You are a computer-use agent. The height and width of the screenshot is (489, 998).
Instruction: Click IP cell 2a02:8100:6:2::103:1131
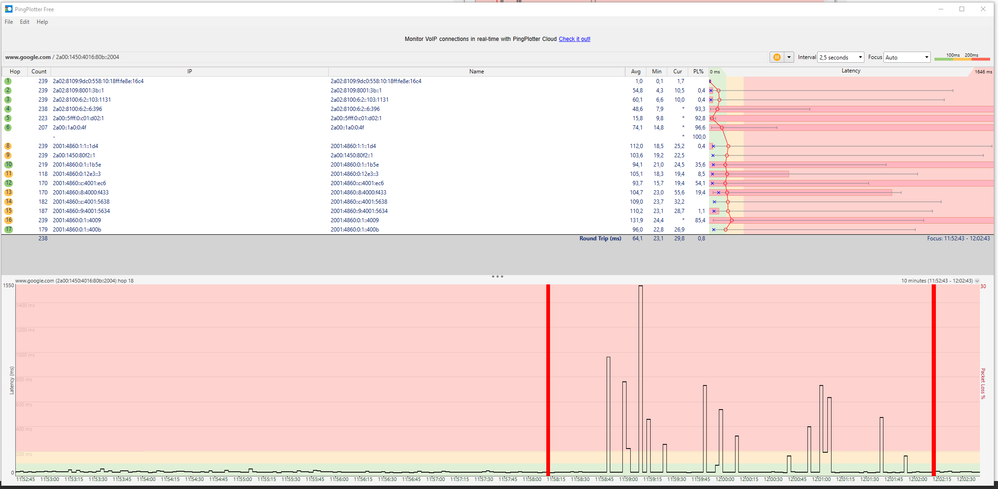click(82, 100)
